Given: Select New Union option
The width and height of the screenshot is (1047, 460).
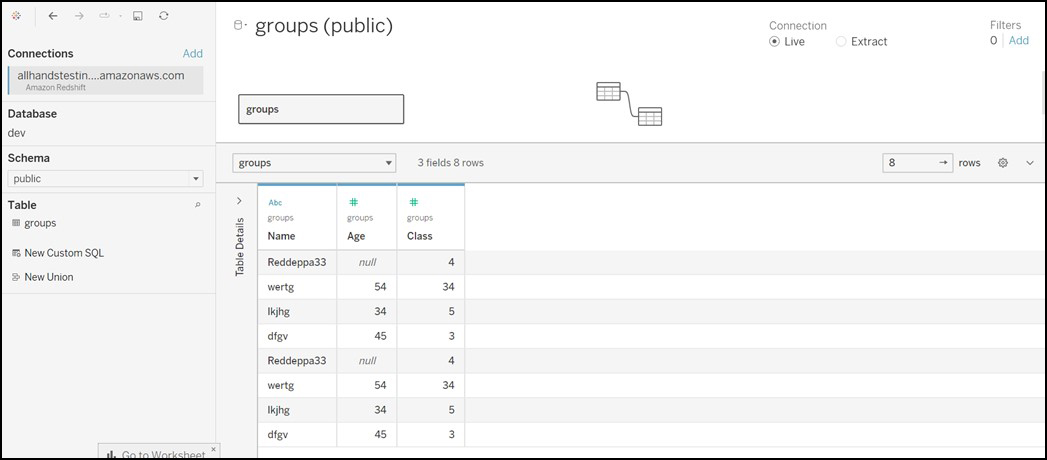Looking at the screenshot, I should pyautogui.click(x=48, y=277).
